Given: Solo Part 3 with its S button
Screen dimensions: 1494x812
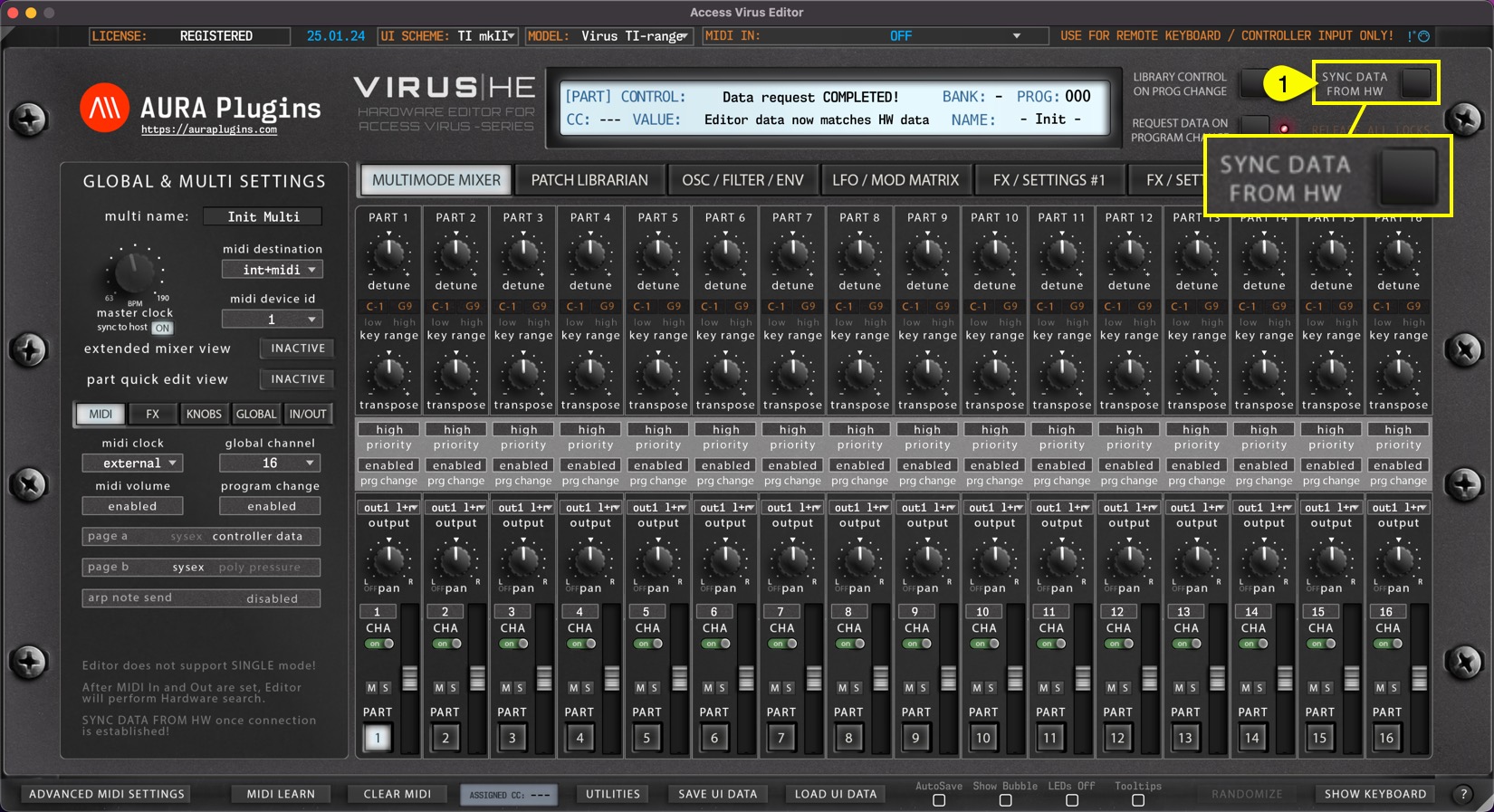Looking at the screenshot, I should click(520, 688).
